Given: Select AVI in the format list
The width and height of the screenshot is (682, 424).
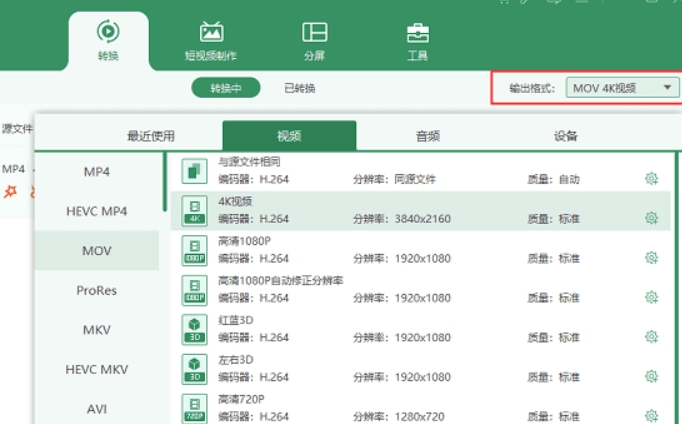Looking at the screenshot, I should tap(97, 409).
